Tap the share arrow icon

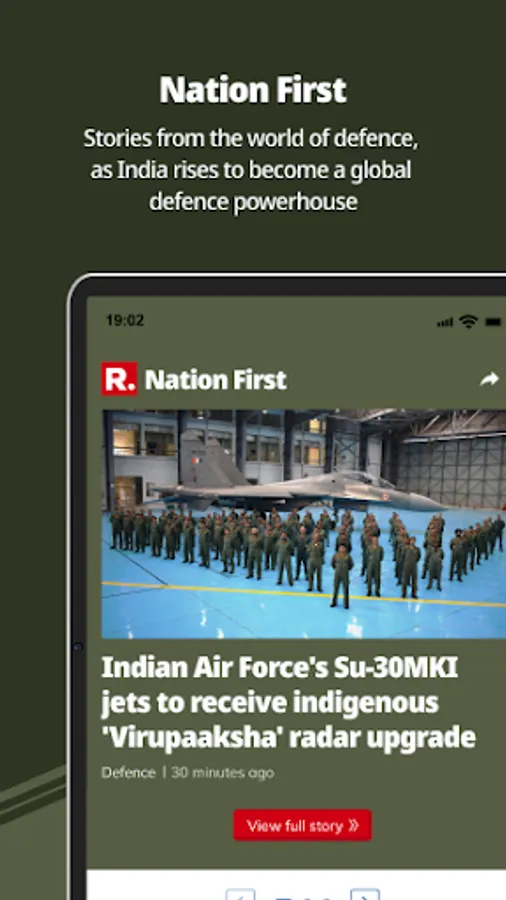(x=489, y=379)
